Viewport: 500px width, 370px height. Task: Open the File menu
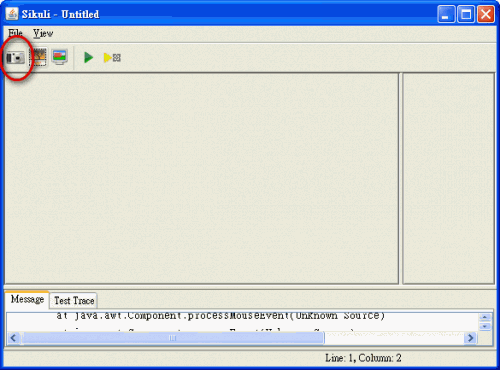click(x=15, y=33)
